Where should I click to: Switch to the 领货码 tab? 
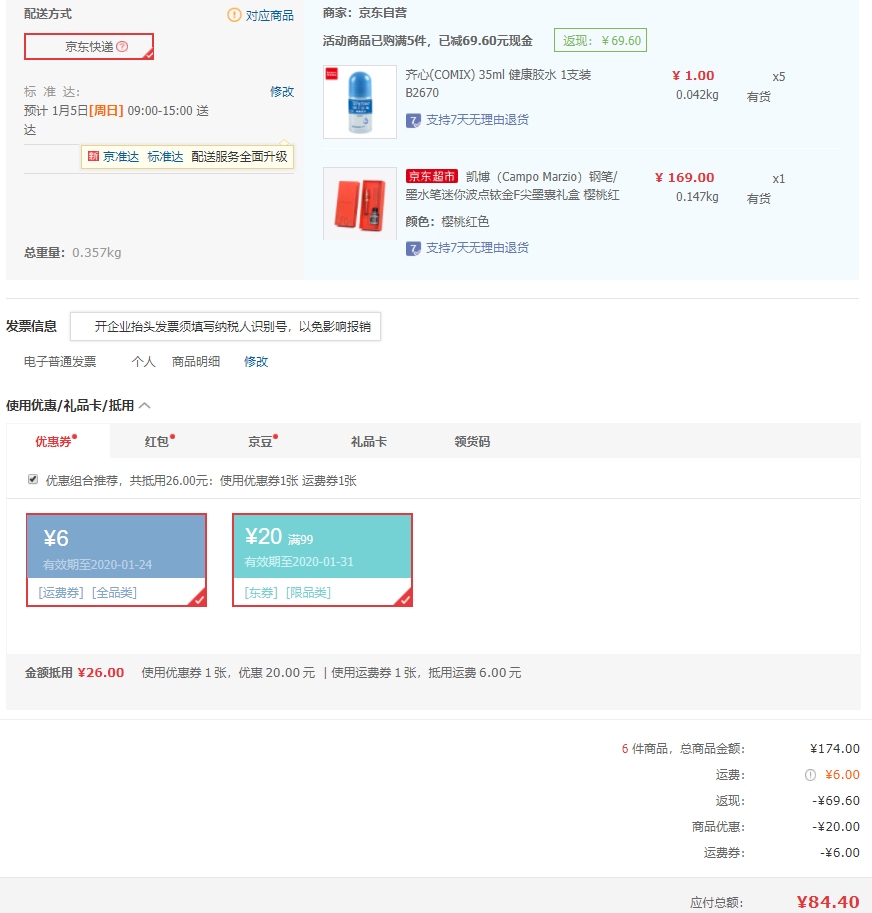point(472,441)
